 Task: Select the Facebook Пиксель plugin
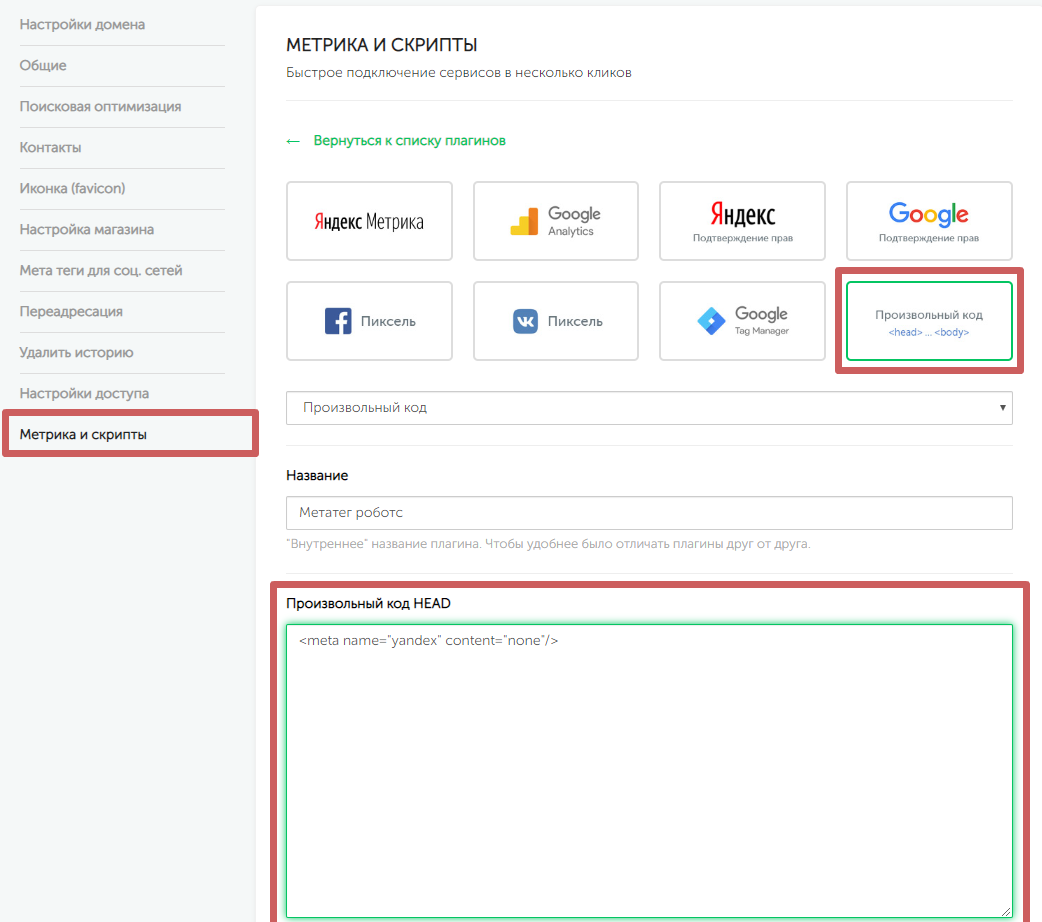click(369, 321)
